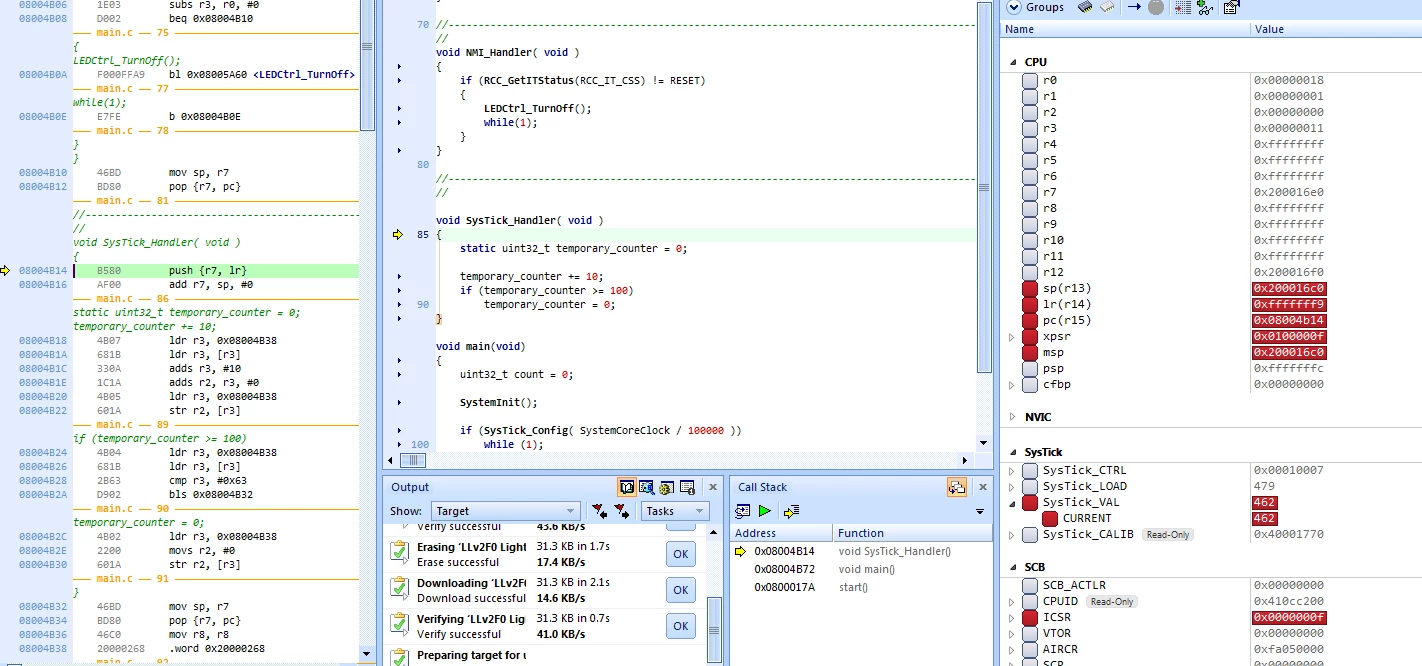Screen dimensions: 1422x666
Task: Open the Show Target dropdown in Output
Action: point(505,511)
